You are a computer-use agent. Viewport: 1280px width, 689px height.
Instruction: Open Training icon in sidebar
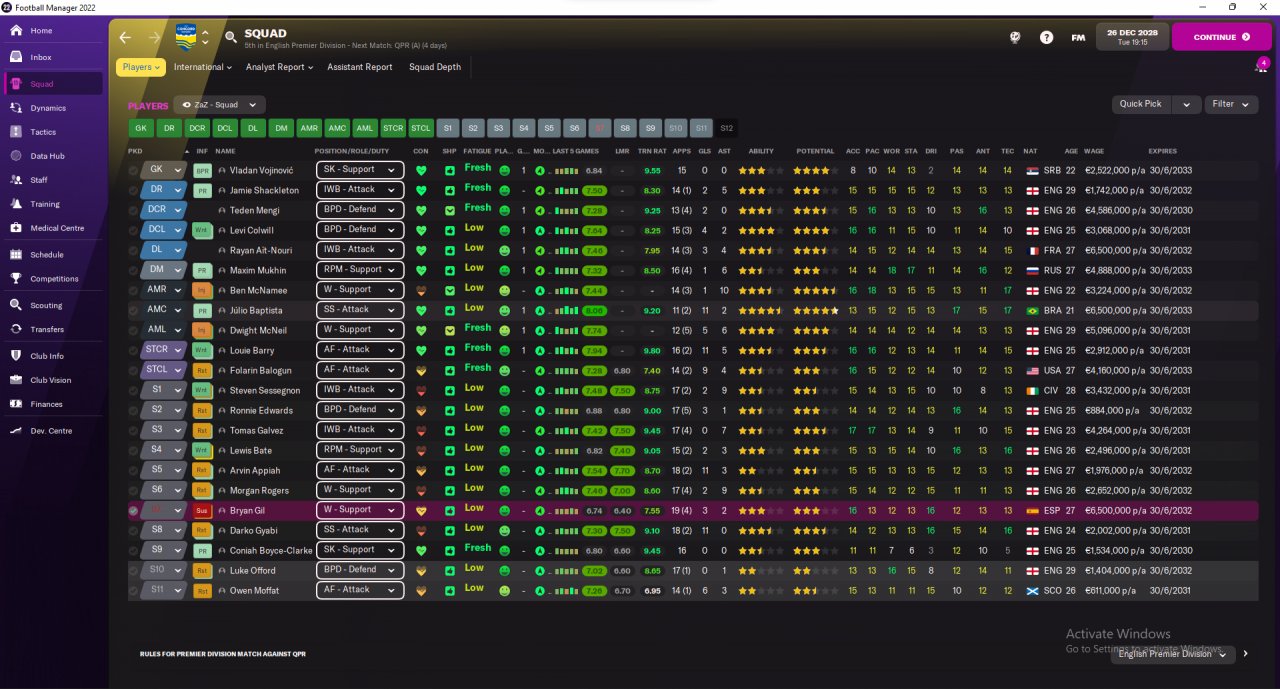click(16, 204)
